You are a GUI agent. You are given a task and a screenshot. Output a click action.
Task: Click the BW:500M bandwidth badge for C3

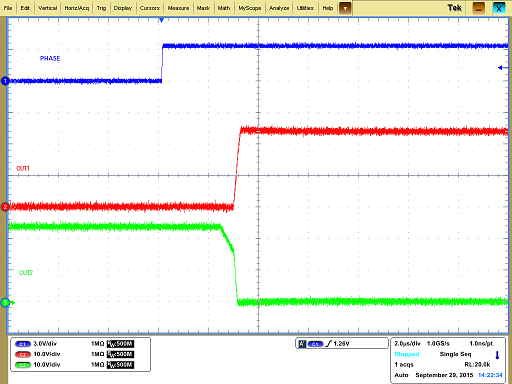coord(120,365)
